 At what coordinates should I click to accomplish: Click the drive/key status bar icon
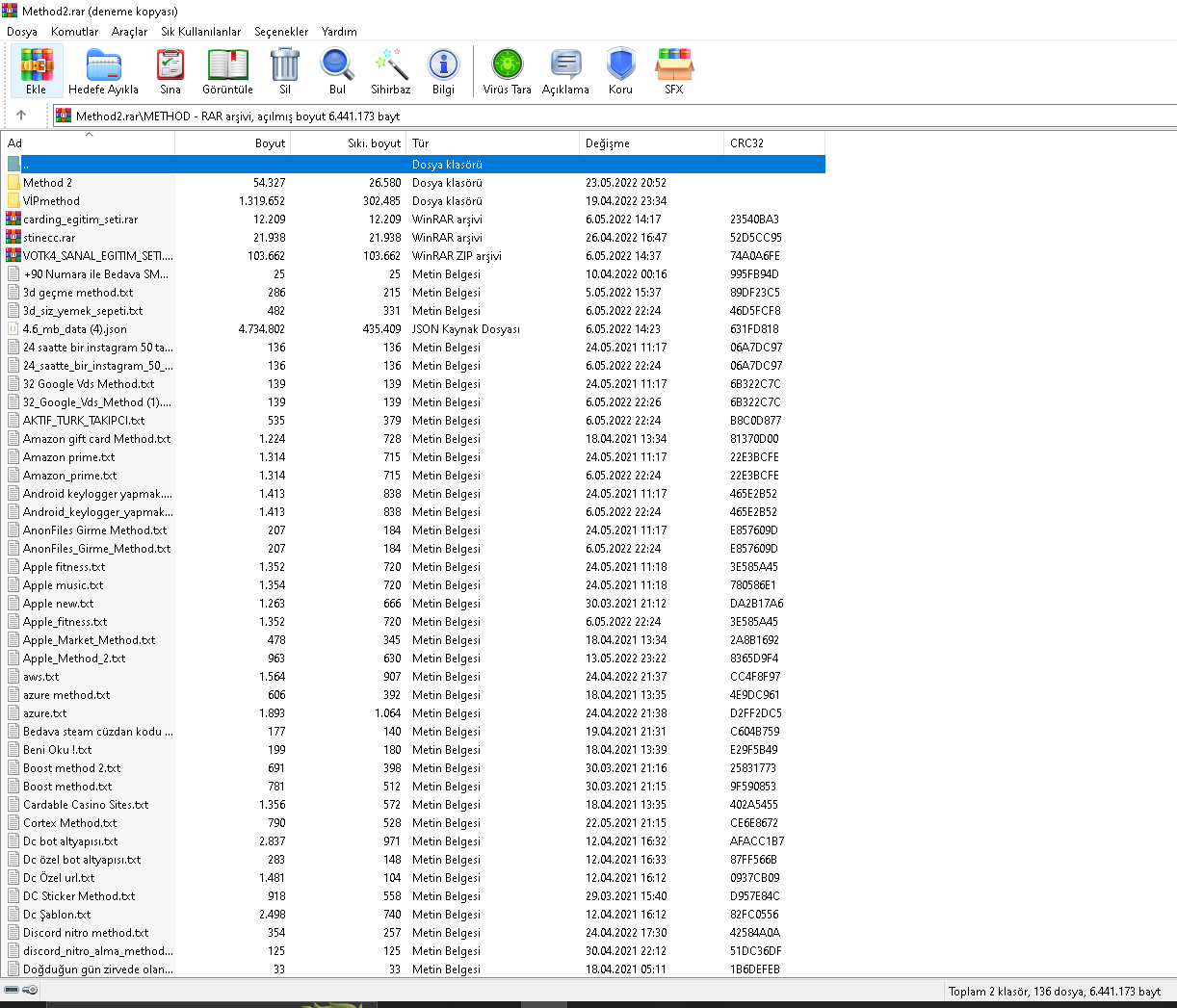pyautogui.click(x=20, y=990)
